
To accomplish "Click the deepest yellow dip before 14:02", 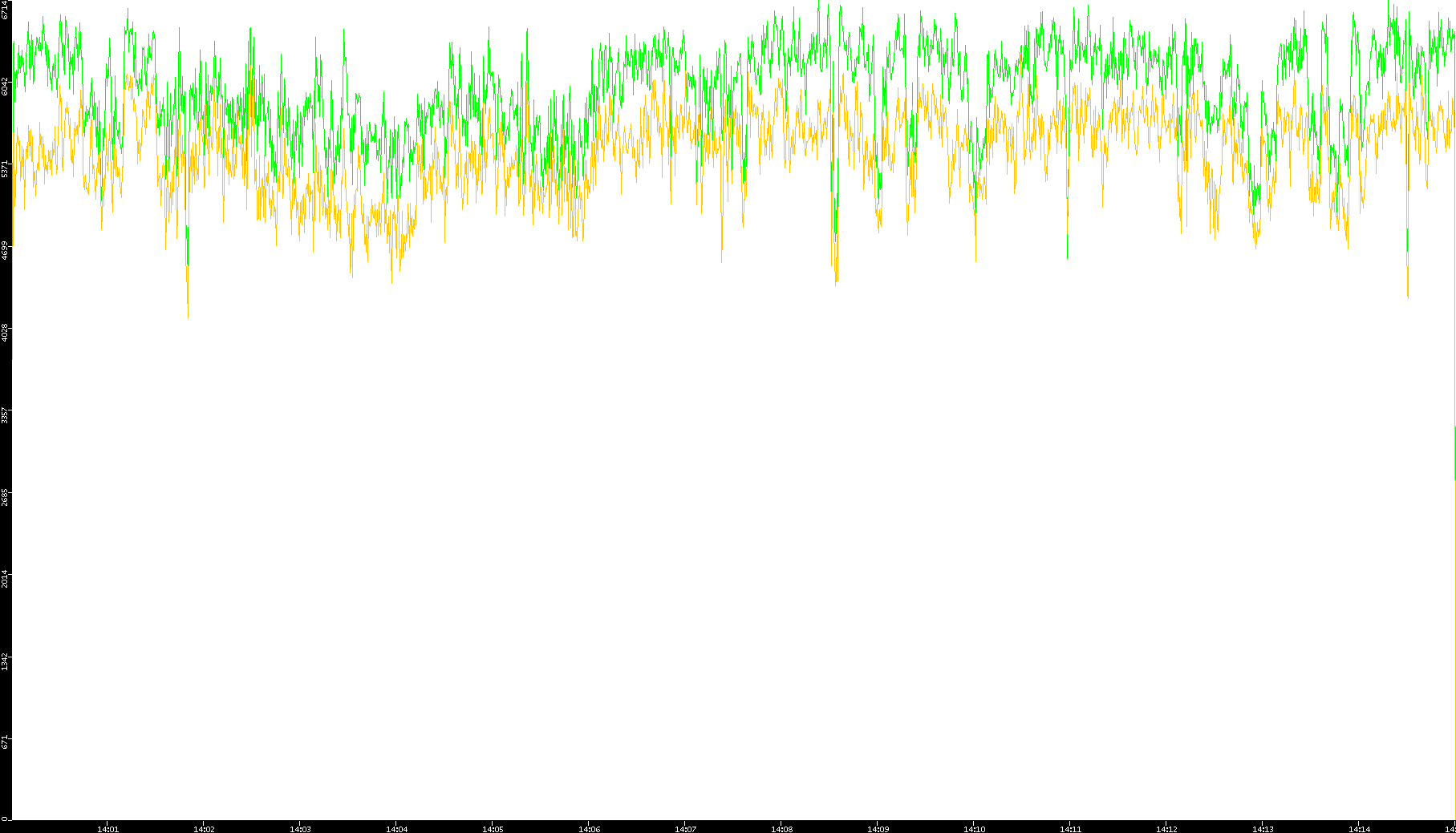I will point(188,316).
